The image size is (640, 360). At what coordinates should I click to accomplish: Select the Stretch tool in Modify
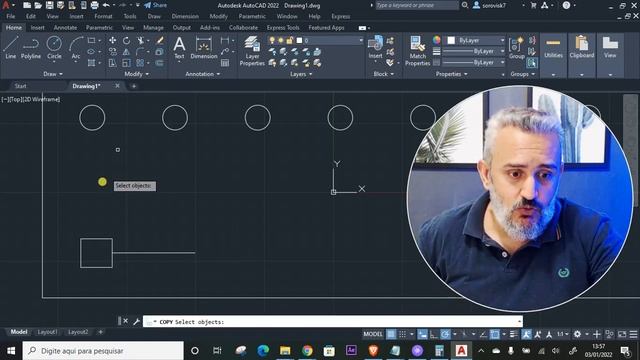[112, 63]
